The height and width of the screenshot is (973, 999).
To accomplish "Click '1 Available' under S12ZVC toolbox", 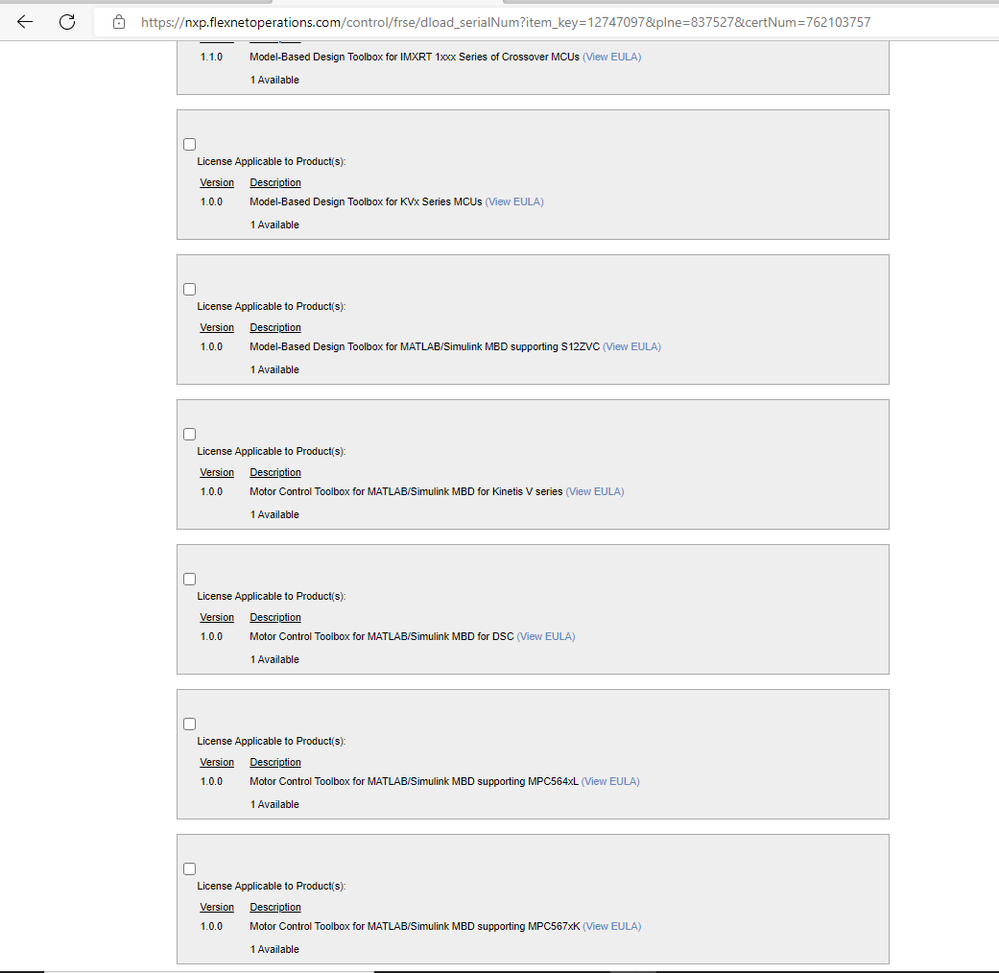I will (275, 370).
